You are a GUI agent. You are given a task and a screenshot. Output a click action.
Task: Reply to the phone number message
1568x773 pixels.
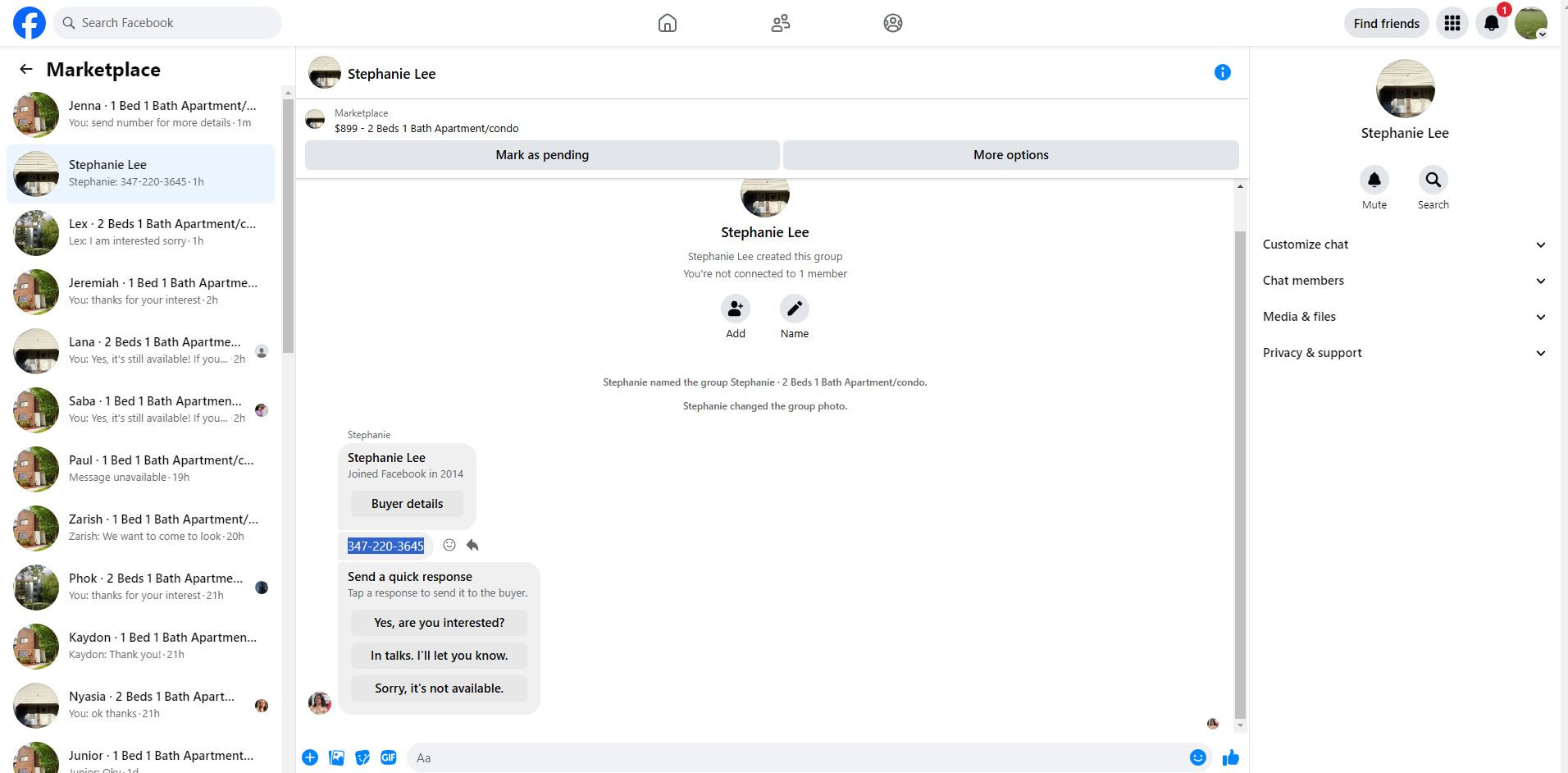[x=472, y=545]
